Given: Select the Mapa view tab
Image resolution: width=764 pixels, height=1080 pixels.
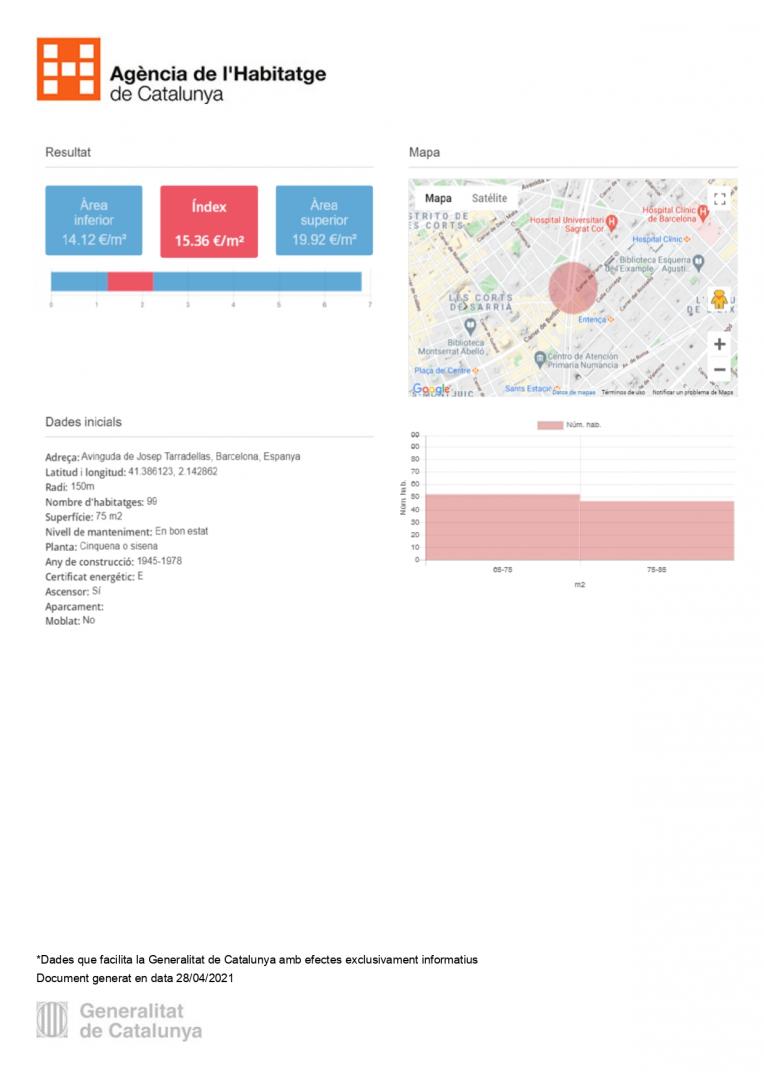Looking at the screenshot, I should pyautogui.click(x=438, y=198).
